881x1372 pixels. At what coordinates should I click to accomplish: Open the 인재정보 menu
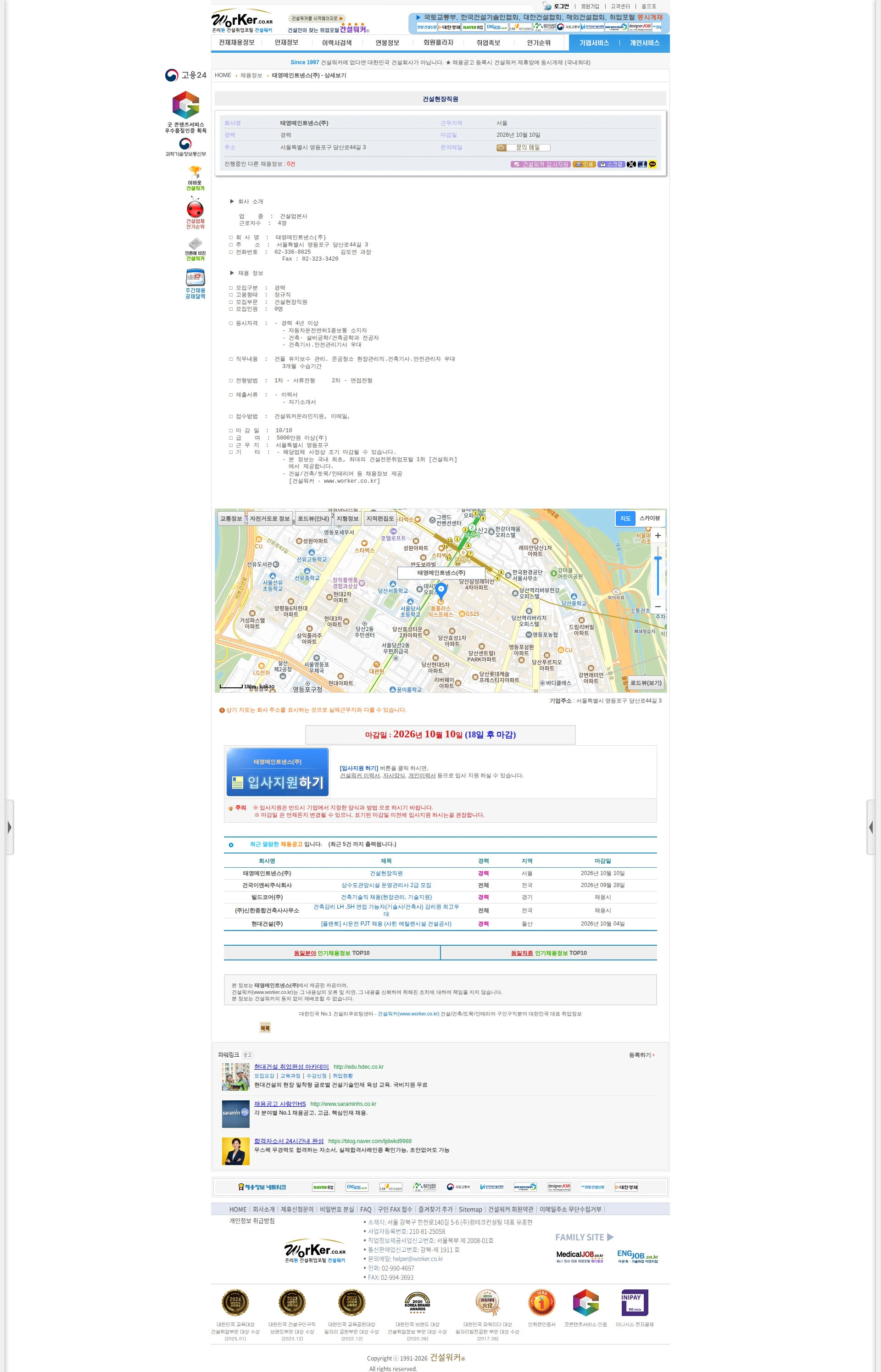[x=286, y=42]
